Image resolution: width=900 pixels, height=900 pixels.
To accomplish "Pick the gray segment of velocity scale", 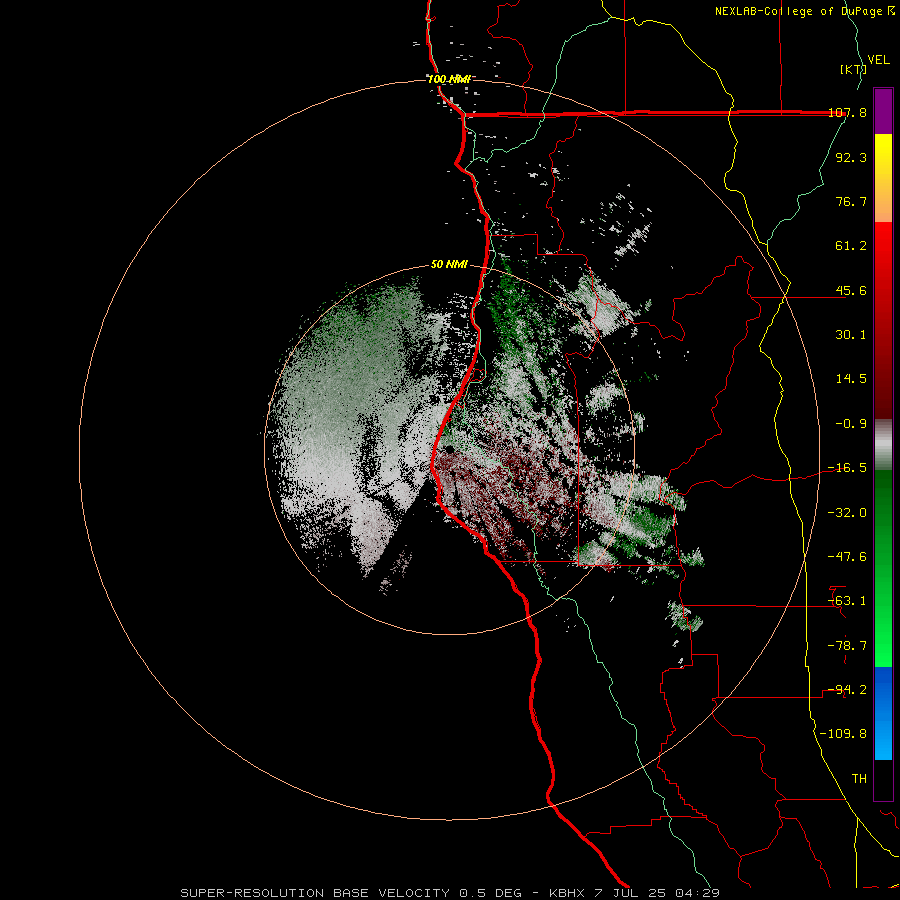I will (883, 445).
